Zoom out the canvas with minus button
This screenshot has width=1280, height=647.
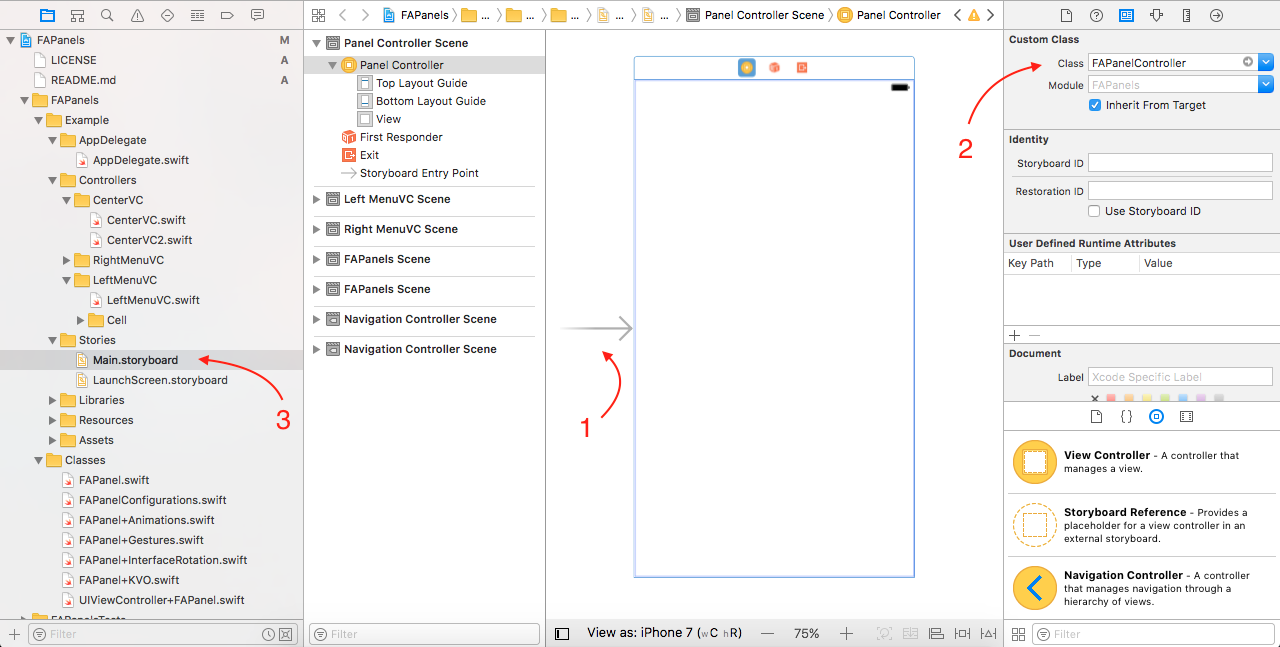767,633
